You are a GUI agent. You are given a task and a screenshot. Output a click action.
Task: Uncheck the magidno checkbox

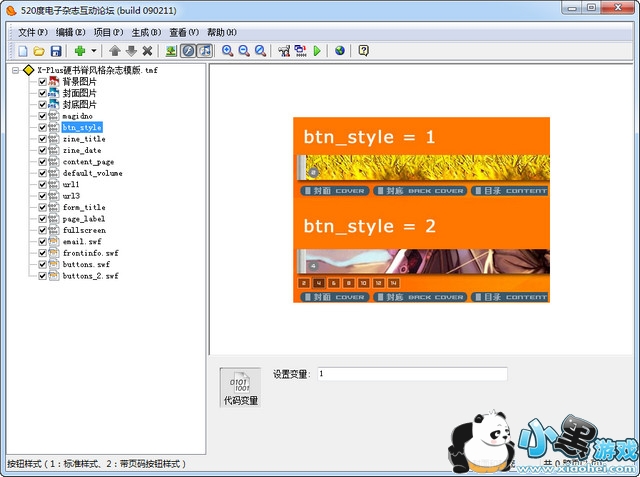tap(43, 117)
